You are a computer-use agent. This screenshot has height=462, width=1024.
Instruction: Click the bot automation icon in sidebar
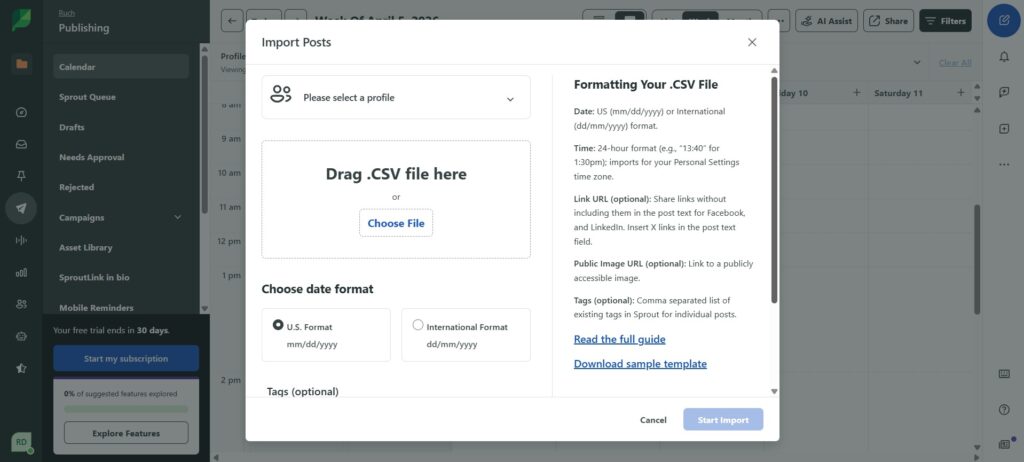[22, 337]
